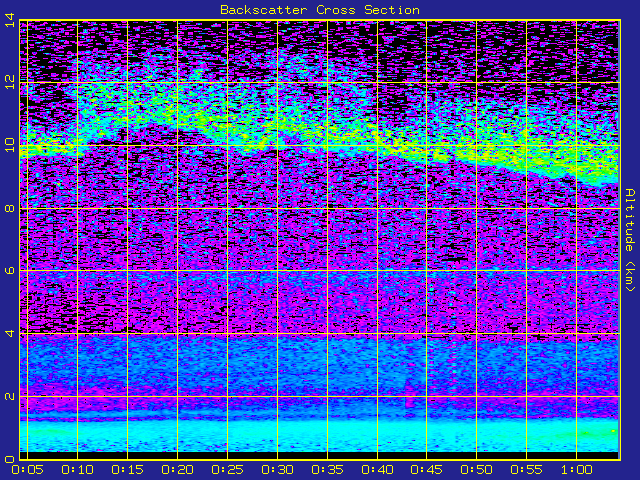This screenshot has width=640, height=480.
Task: Click the altitude label 6
Action: click(10, 271)
